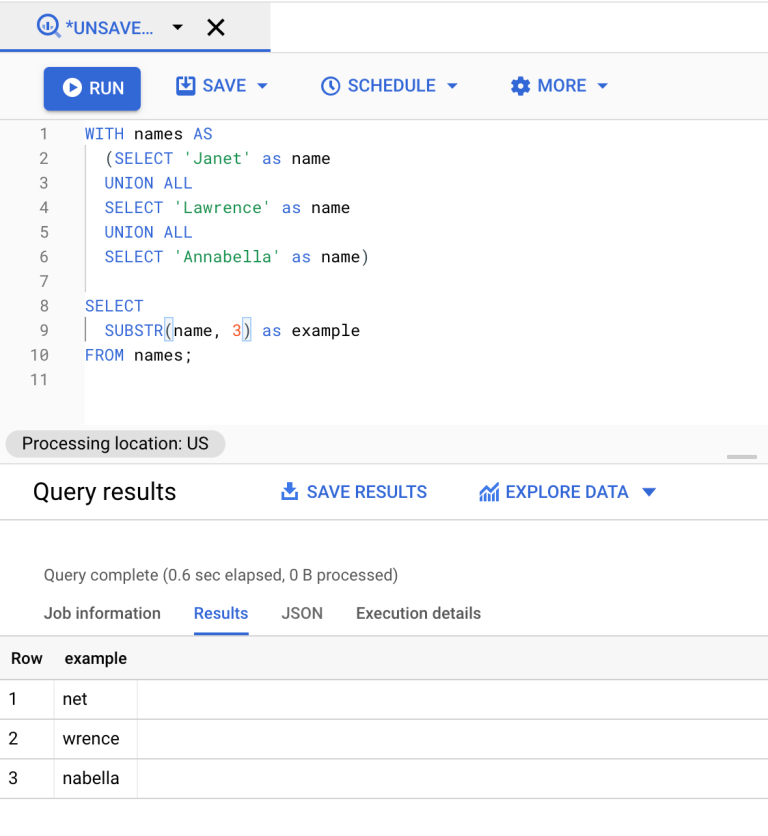The height and width of the screenshot is (836, 768).
Task: Click the Save Results download icon
Action: click(290, 492)
